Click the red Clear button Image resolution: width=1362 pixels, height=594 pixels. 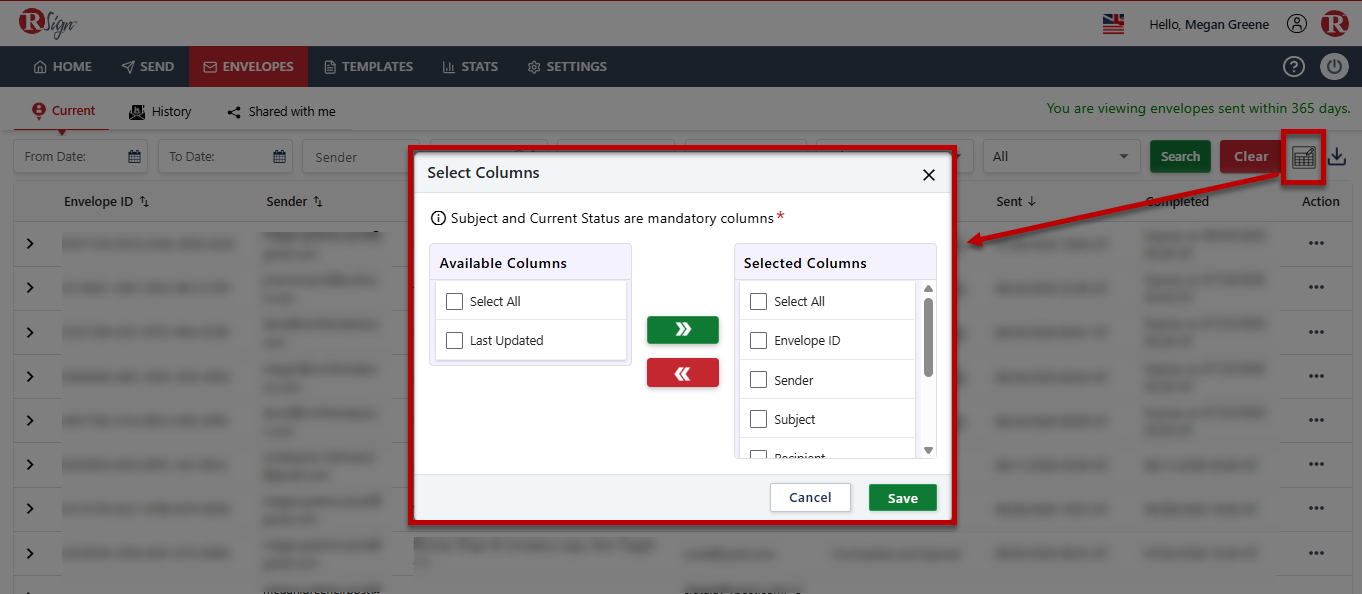pyautogui.click(x=1250, y=157)
